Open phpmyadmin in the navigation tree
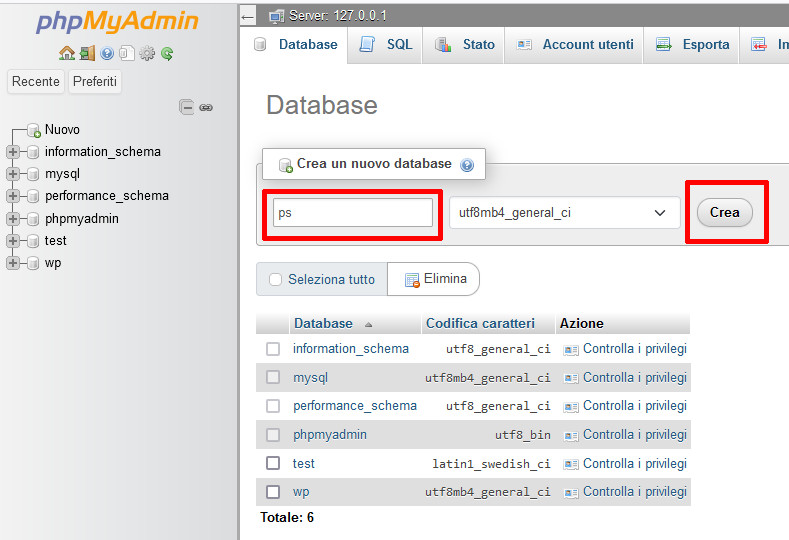This screenshot has height=540, width=789. tap(82, 219)
